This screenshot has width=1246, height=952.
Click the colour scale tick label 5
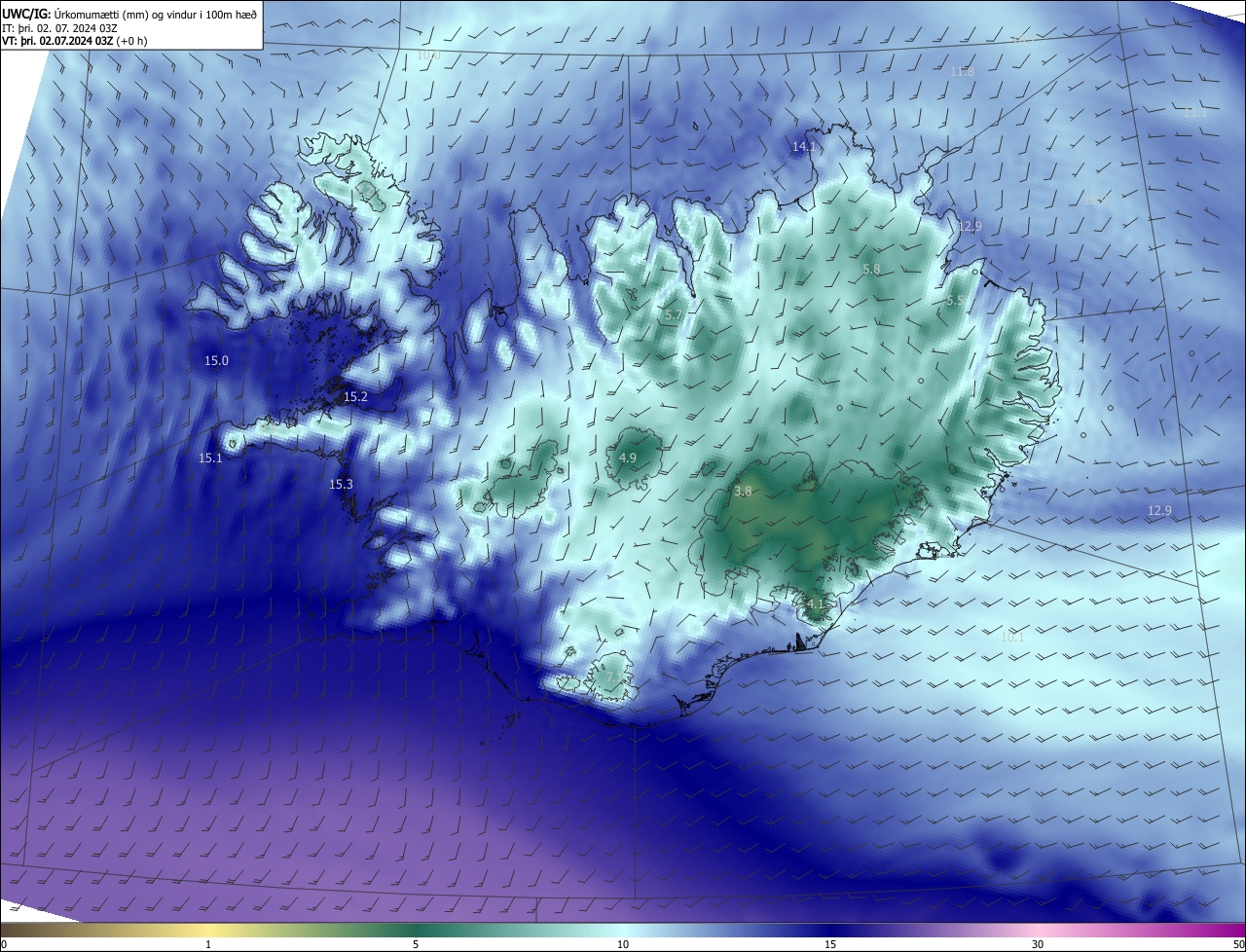coord(416,944)
